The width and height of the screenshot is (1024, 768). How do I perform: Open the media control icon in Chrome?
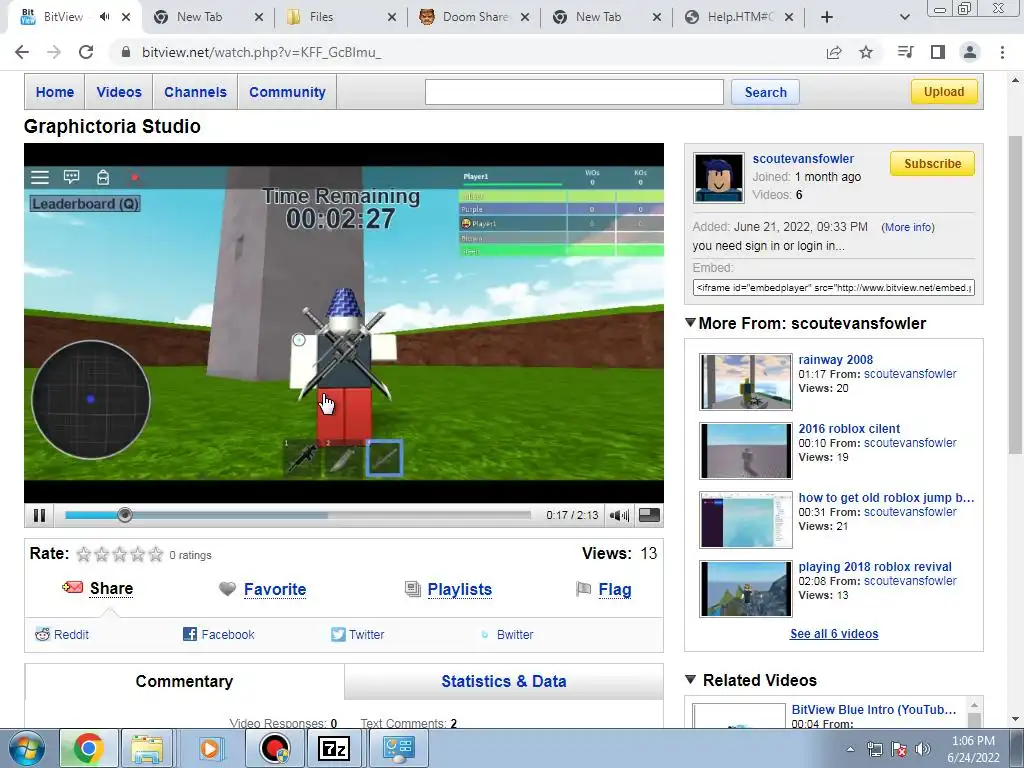point(905,52)
